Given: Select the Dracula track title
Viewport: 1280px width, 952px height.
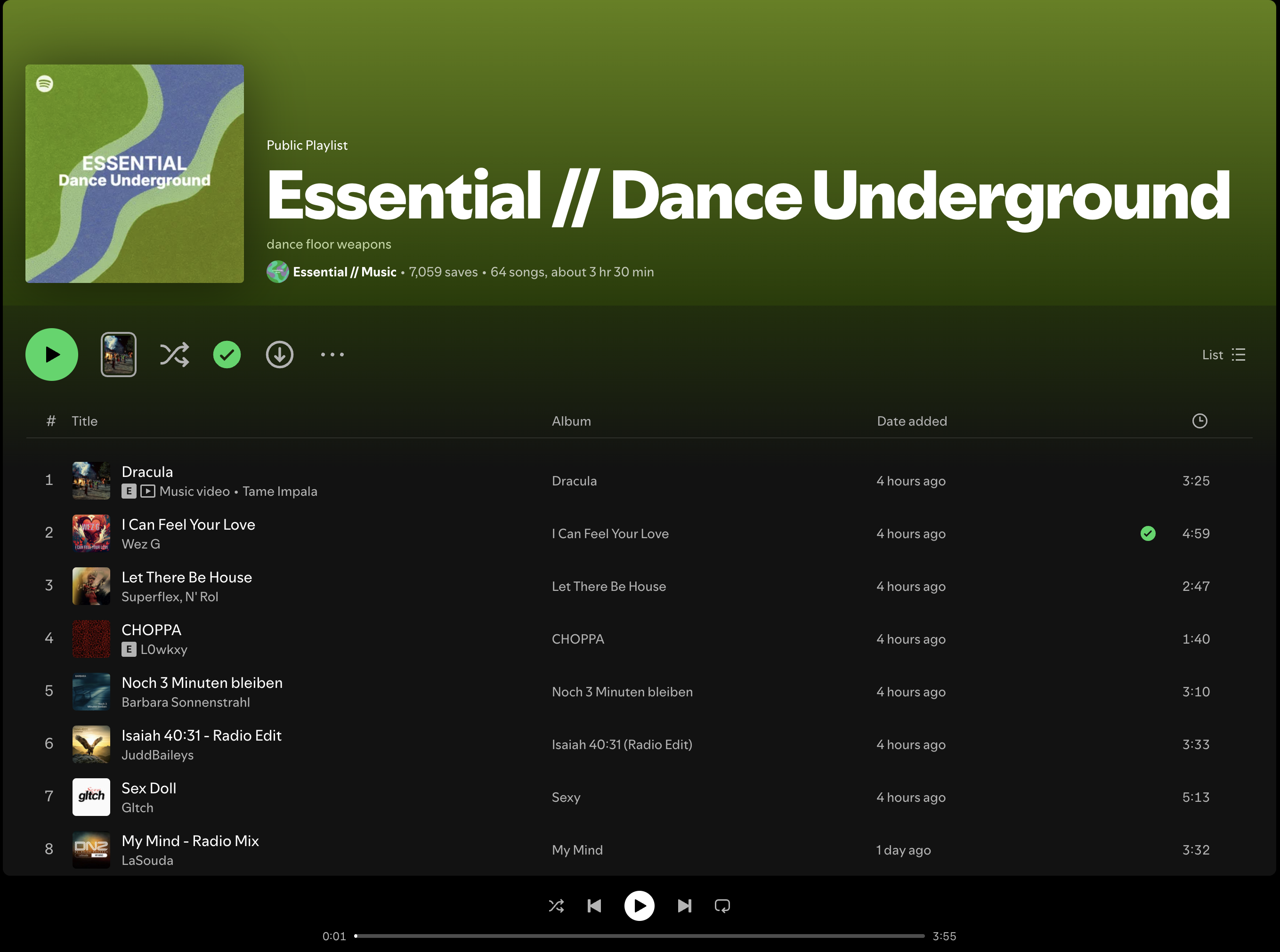Looking at the screenshot, I should pos(147,471).
